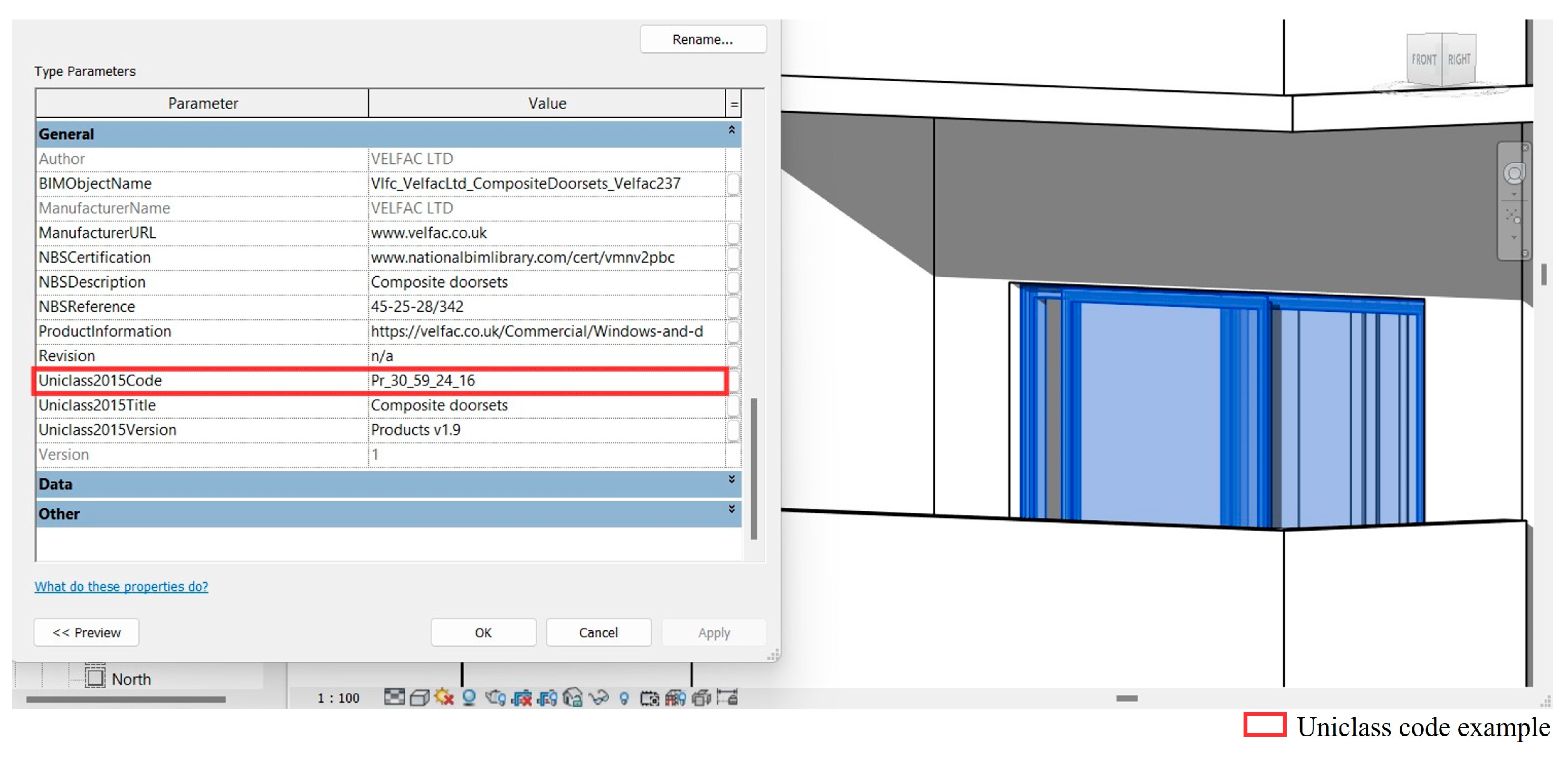Viewport: 1568px width, 760px height.
Task: Click the Type Parameters vertical scrollbar
Action: pyautogui.click(x=754, y=469)
